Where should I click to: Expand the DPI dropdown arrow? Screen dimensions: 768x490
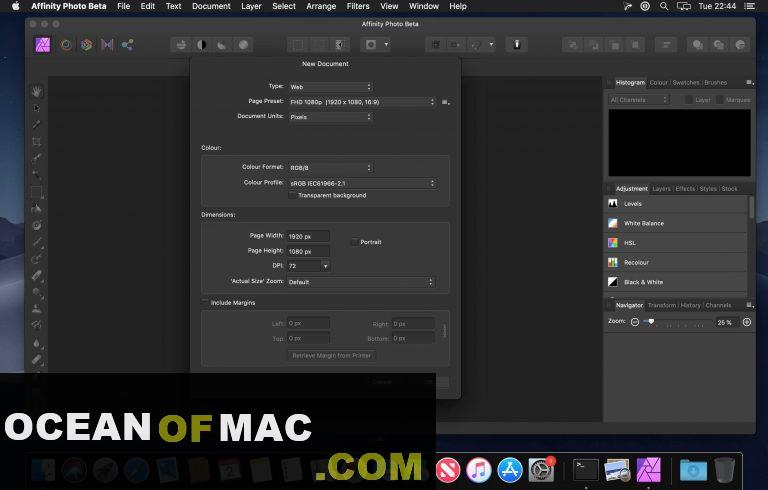click(325, 266)
